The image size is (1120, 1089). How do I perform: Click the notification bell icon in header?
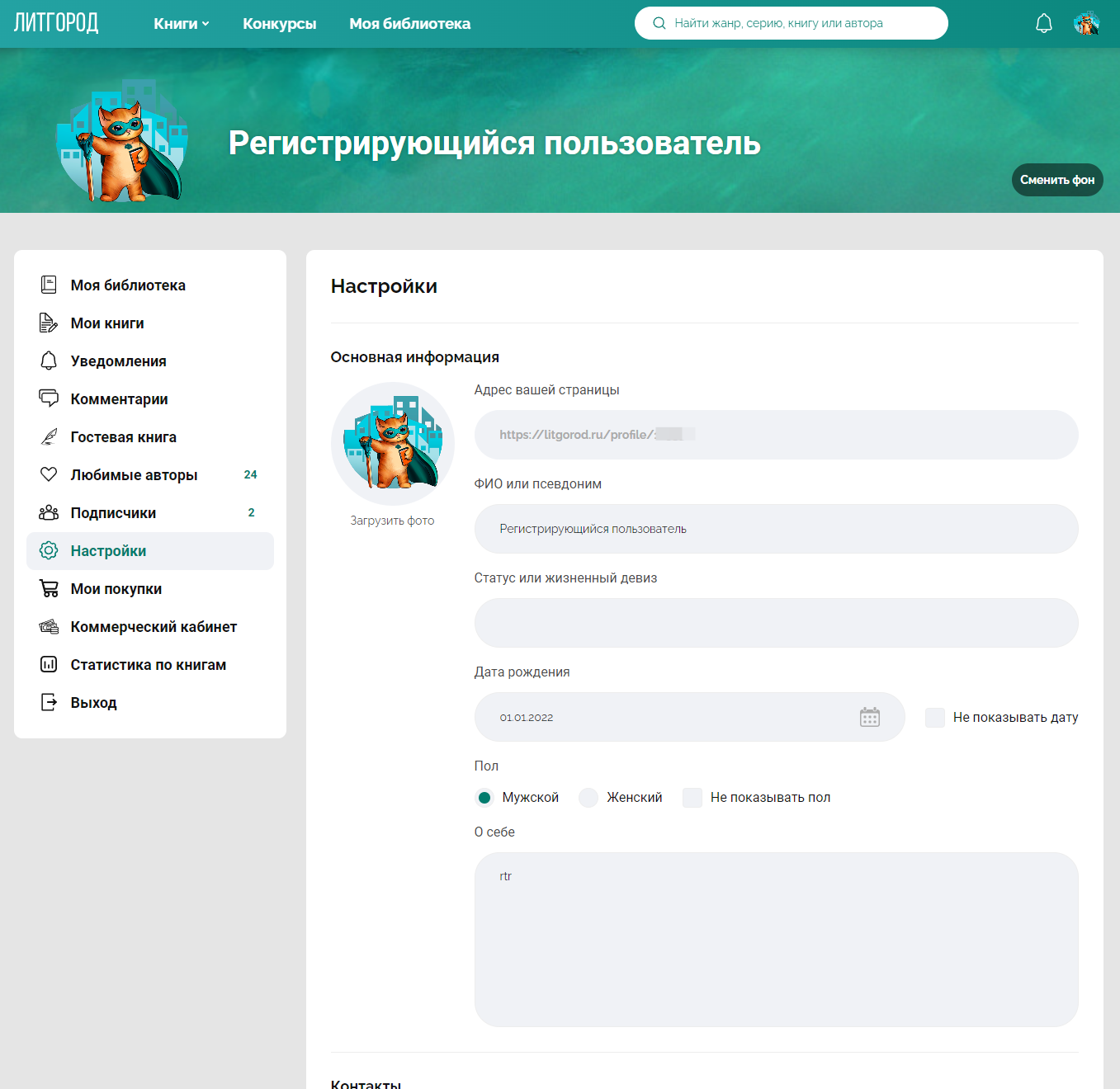coord(1043,23)
